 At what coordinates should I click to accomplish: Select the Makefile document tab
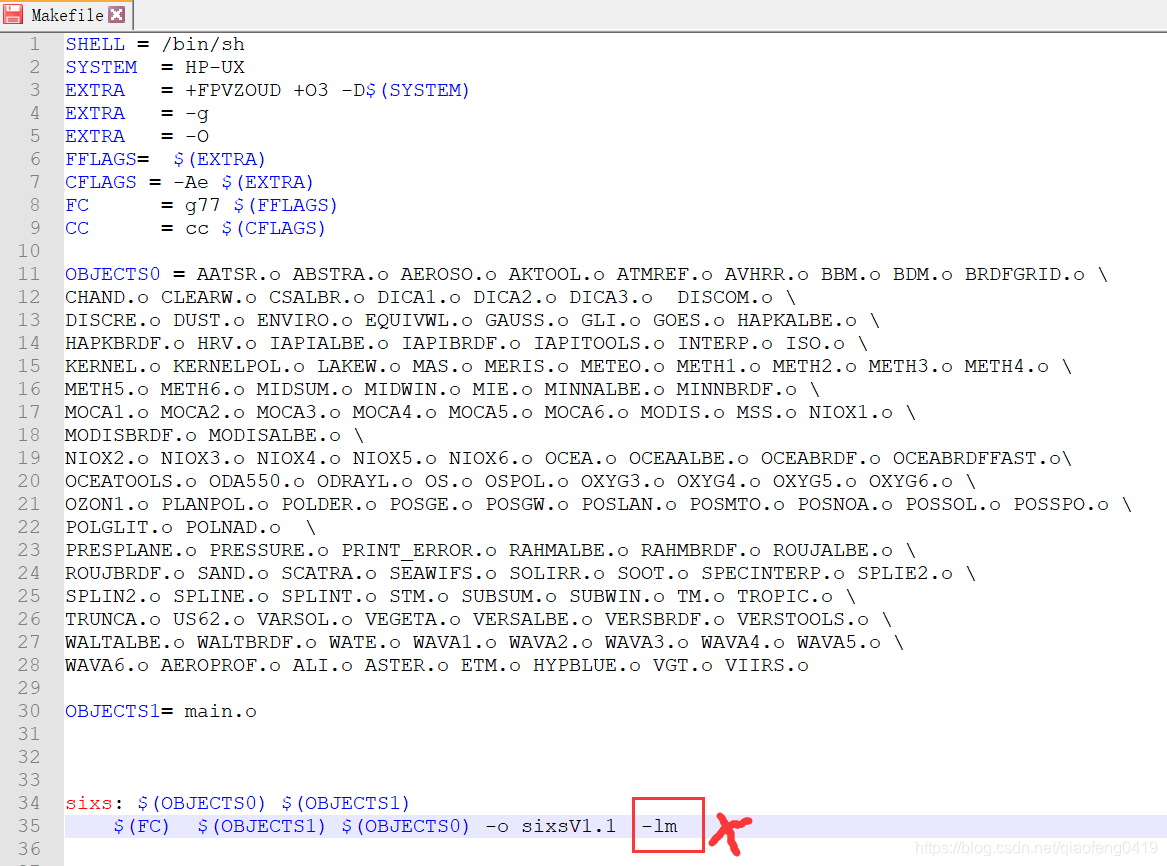(65, 15)
